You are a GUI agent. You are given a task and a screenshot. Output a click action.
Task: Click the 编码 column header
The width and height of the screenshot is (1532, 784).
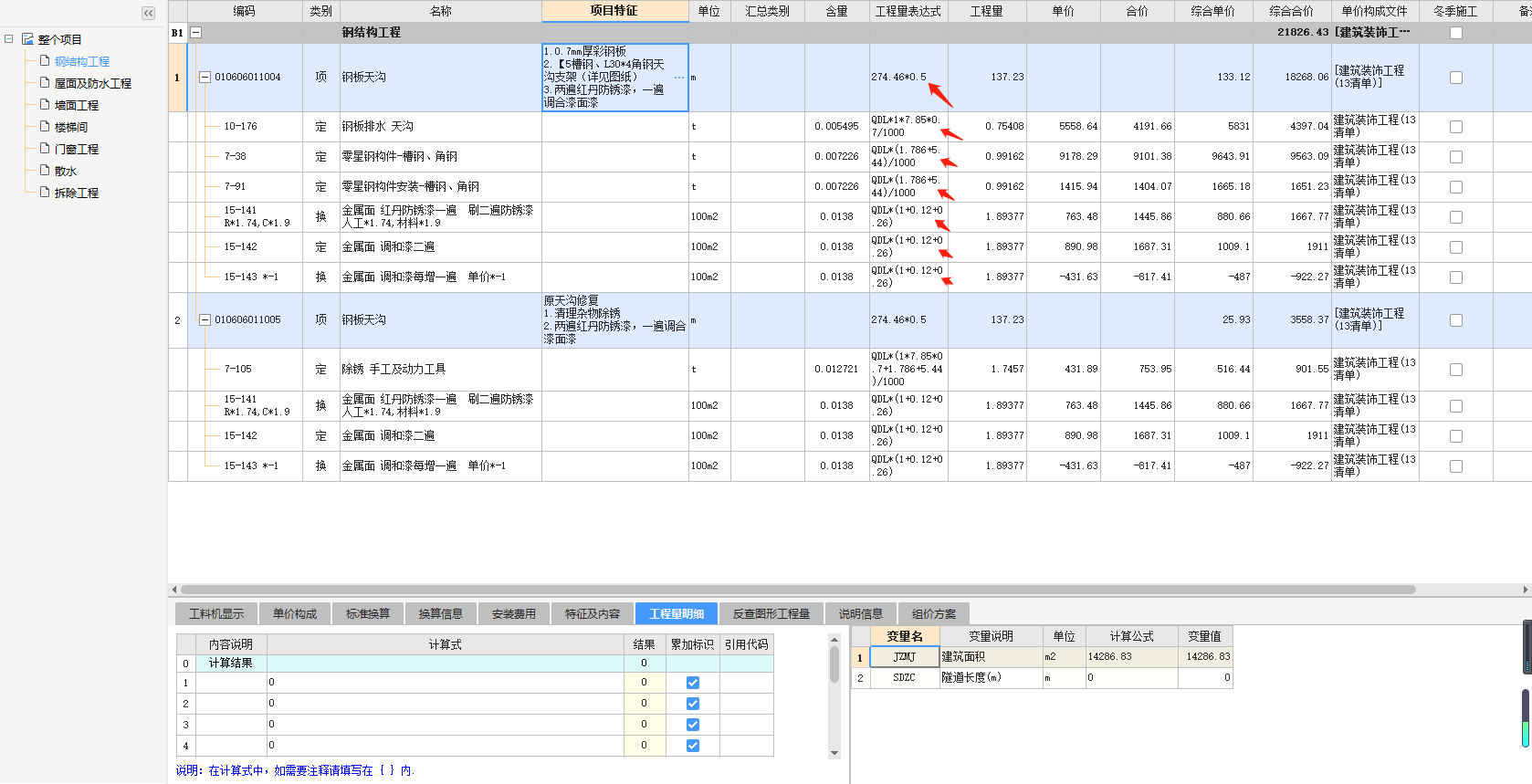coord(245,11)
